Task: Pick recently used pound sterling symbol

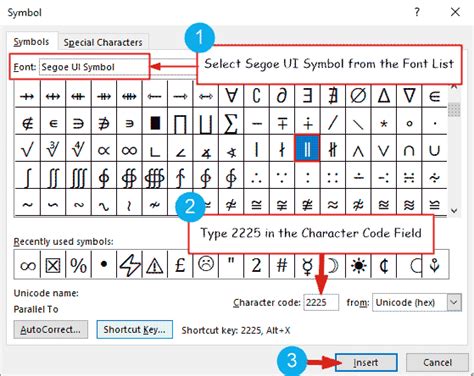Action: point(180,265)
